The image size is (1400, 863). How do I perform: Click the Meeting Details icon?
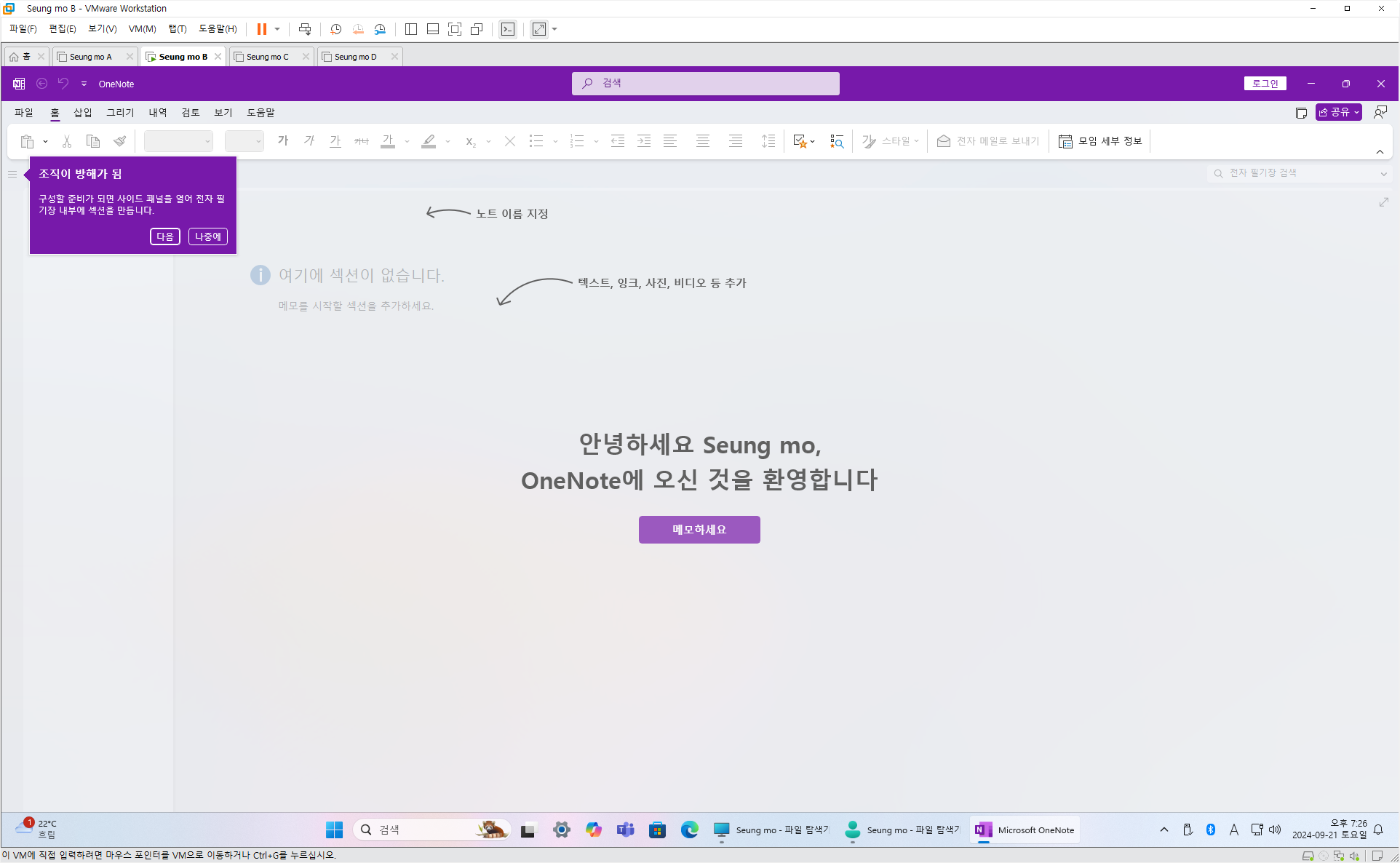tap(1100, 141)
